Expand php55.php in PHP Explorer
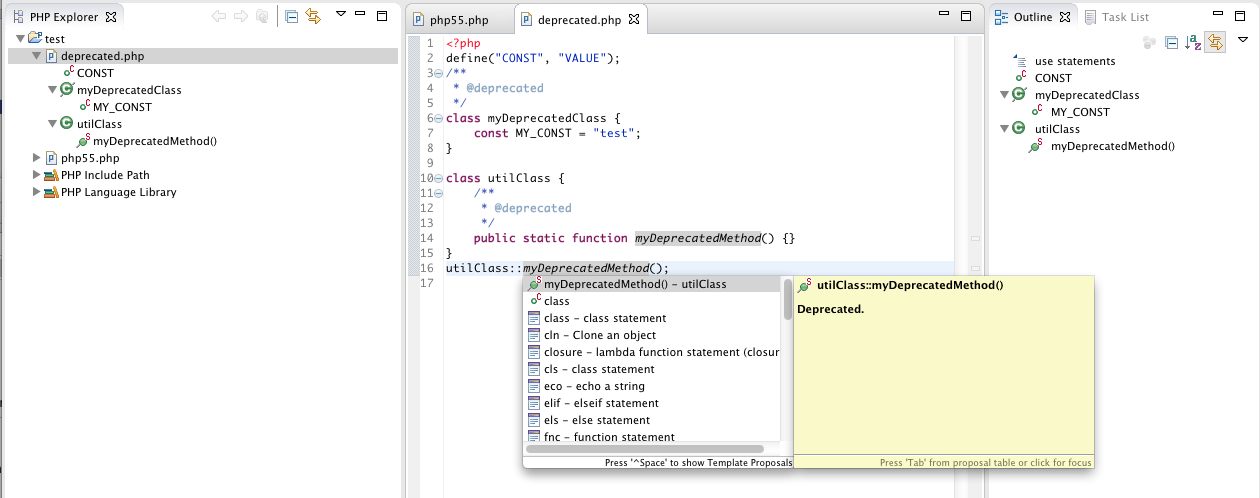1260x498 pixels. point(37,158)
